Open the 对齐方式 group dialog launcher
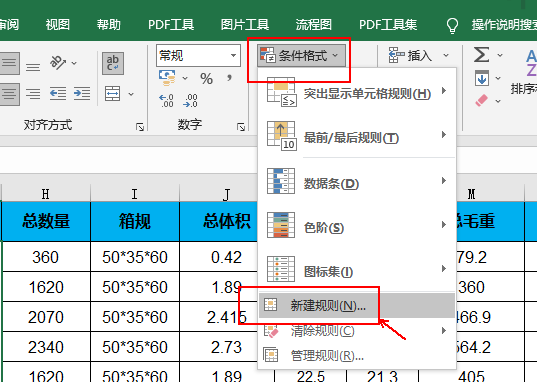Screen dimensions: 537x382 pos(140,127)
